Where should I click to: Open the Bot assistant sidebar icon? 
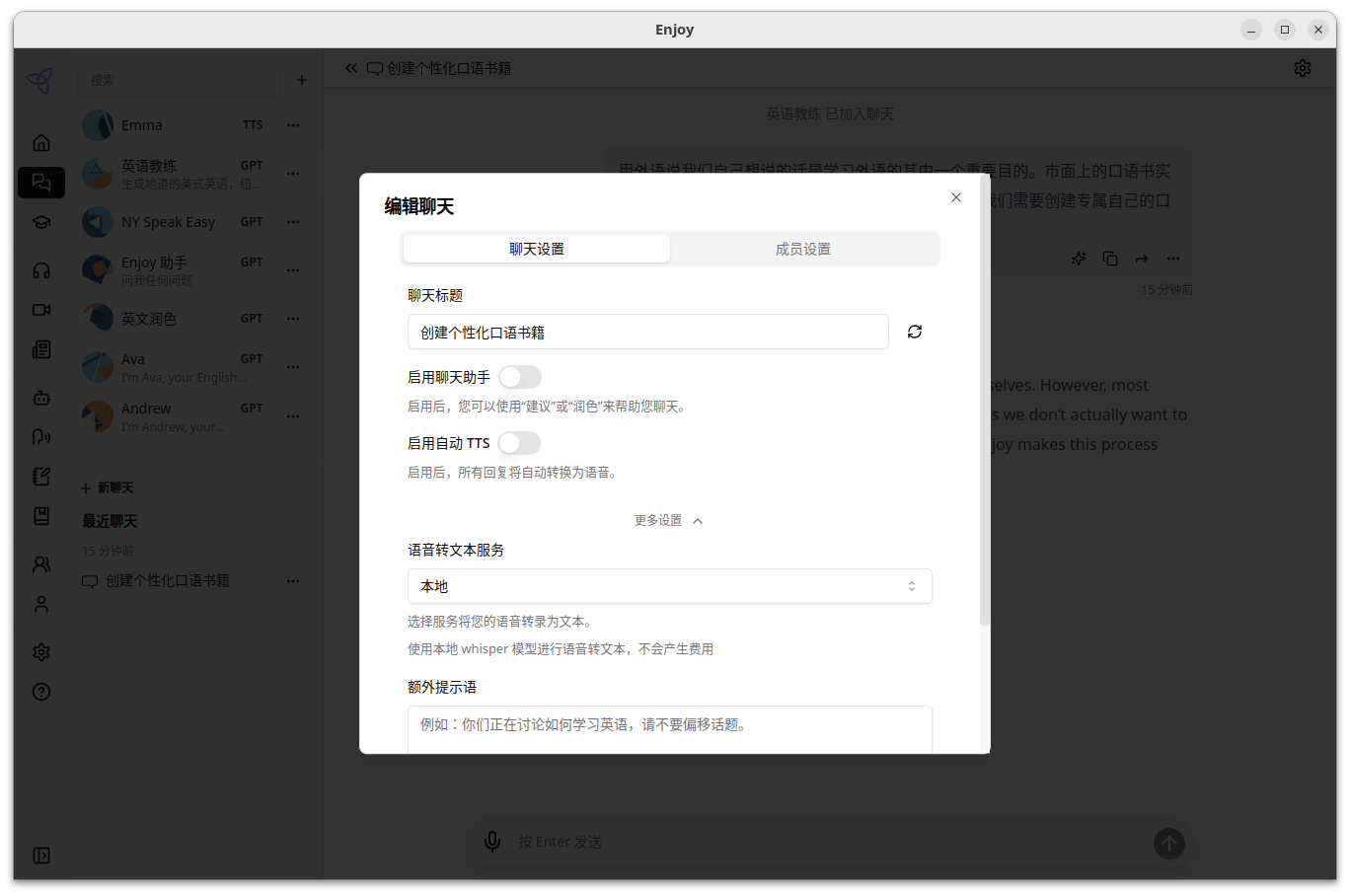(x=41, y=397)
